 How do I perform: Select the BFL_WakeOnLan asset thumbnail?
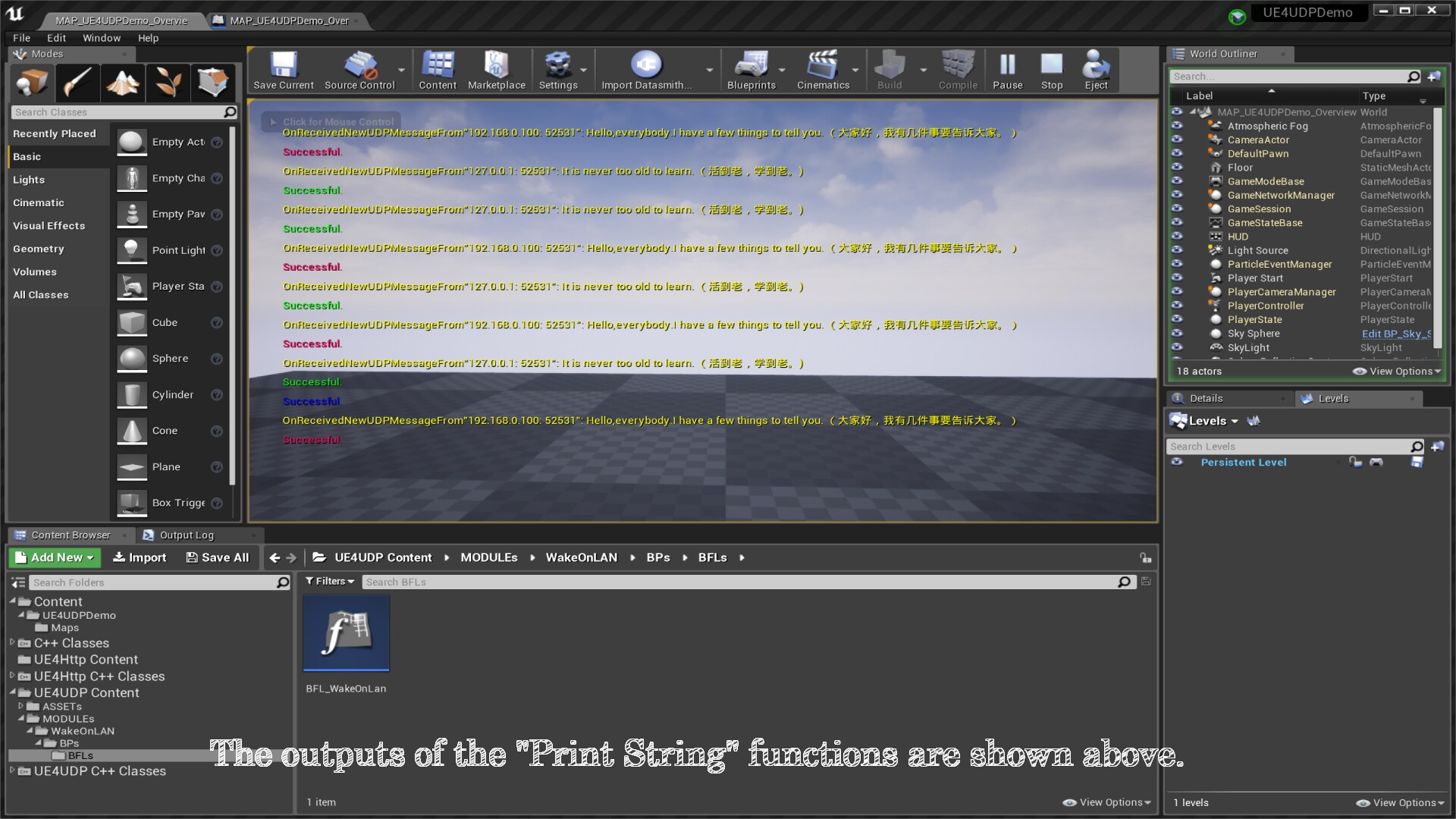click(346, 632)
